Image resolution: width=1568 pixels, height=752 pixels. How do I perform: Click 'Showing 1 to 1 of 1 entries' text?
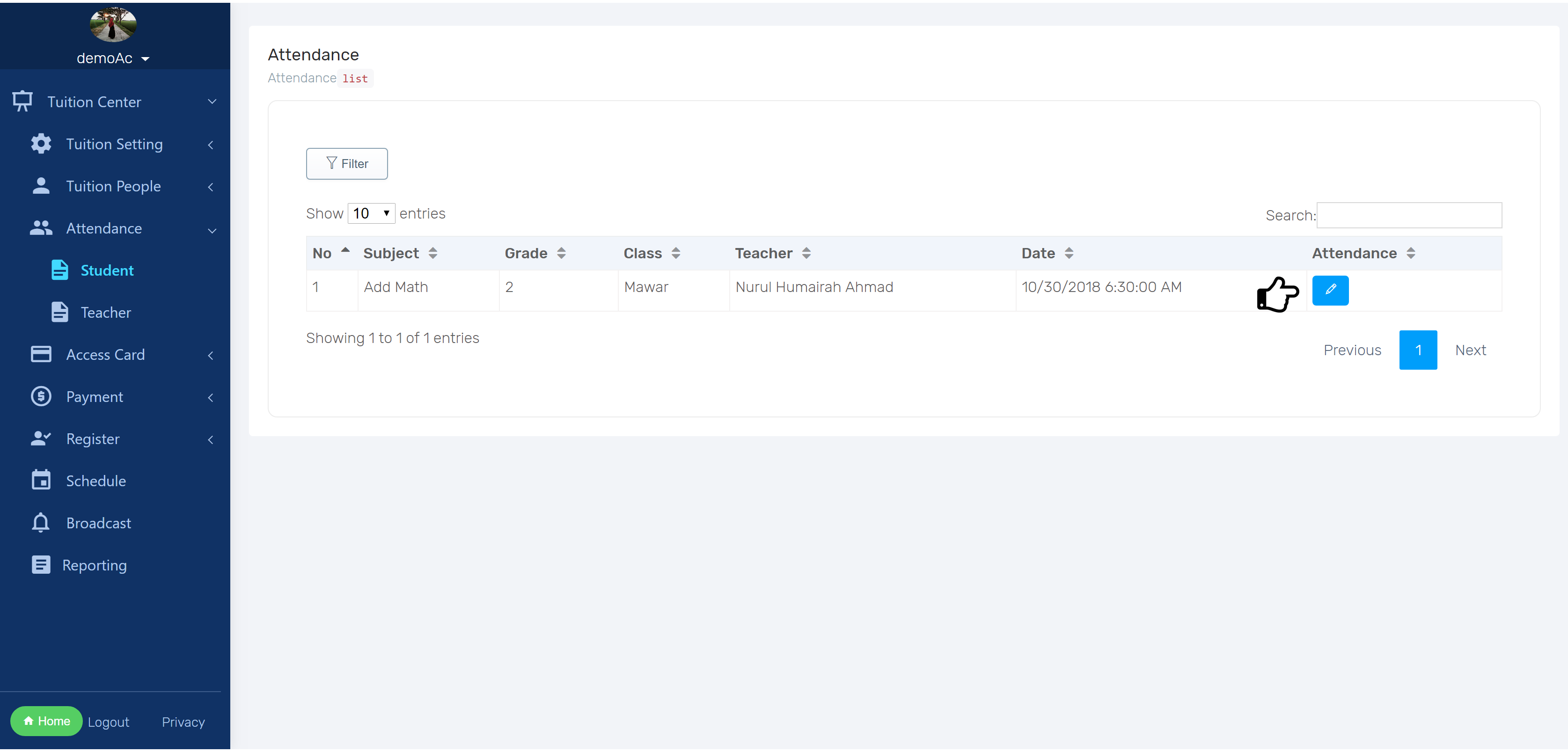pos(392,338)
